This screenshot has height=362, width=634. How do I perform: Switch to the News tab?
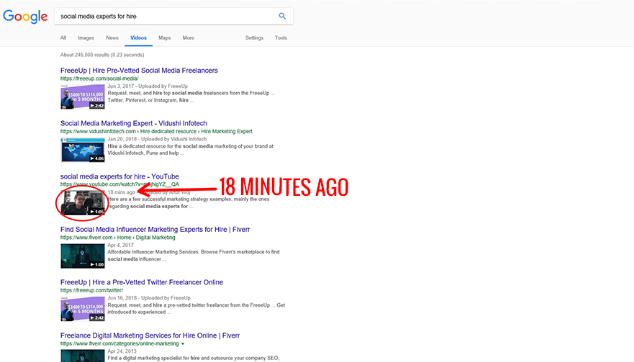pyautogui.click(x=112, y=38)
